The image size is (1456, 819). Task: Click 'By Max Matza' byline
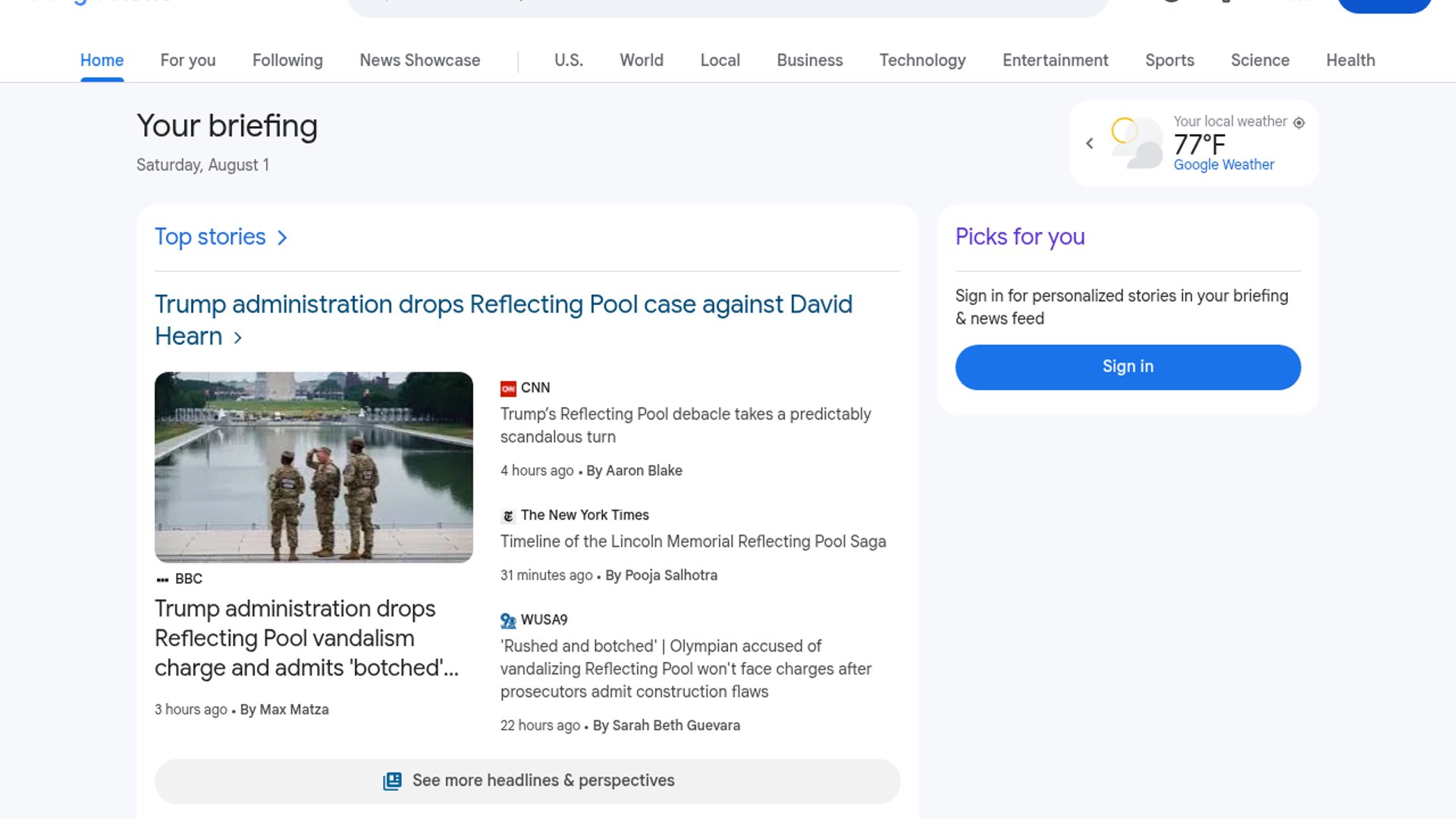click(x=284, y=710)
